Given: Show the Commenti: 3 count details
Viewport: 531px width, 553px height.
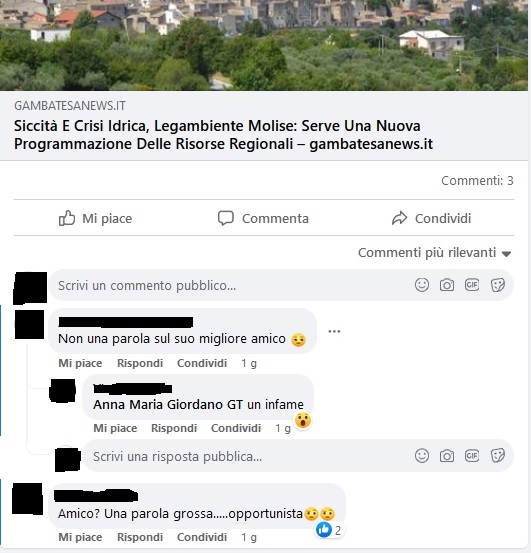Looking at the screenshot, I should (477, 181).
